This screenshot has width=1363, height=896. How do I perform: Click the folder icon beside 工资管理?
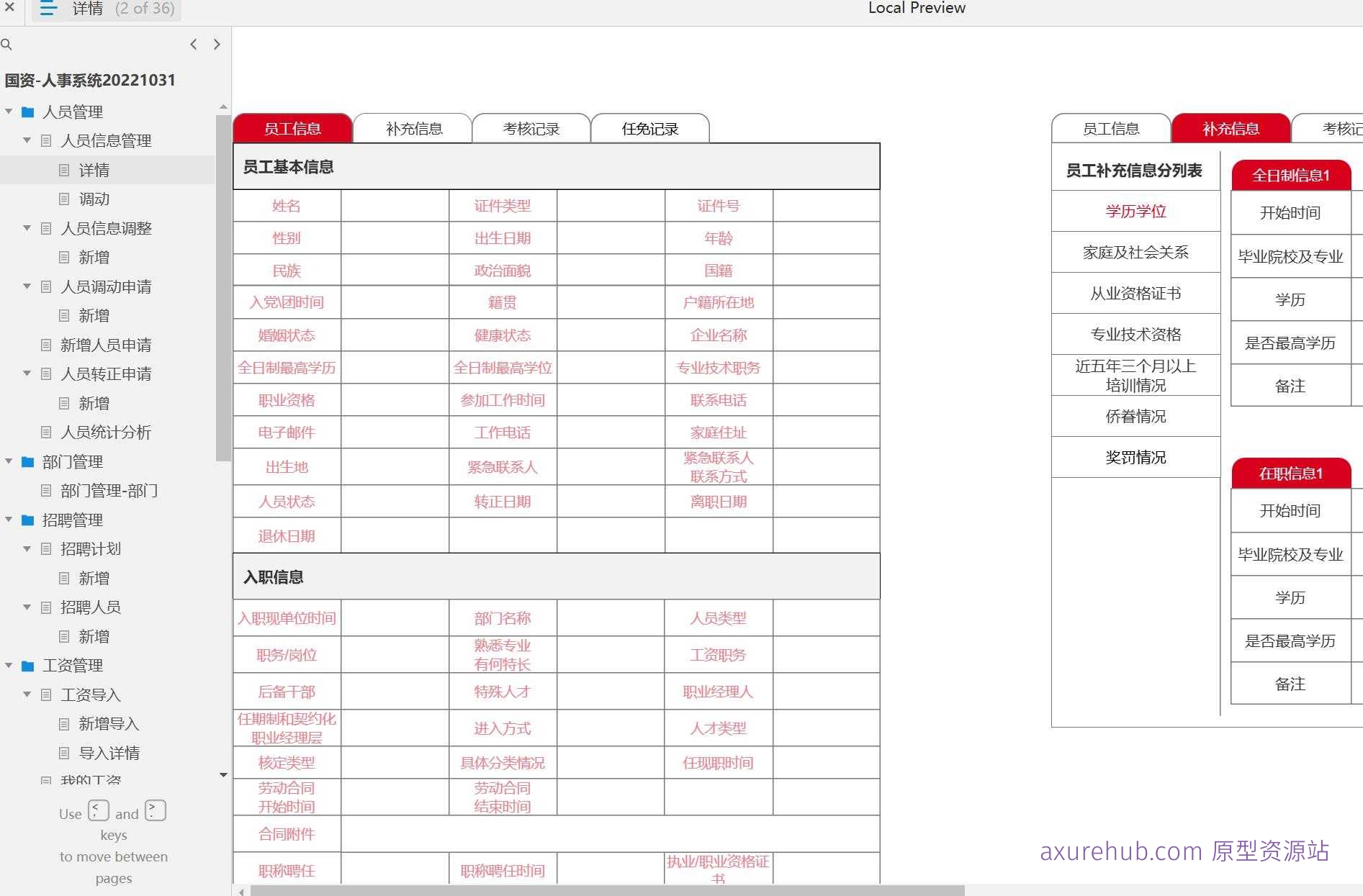(27, 665)
